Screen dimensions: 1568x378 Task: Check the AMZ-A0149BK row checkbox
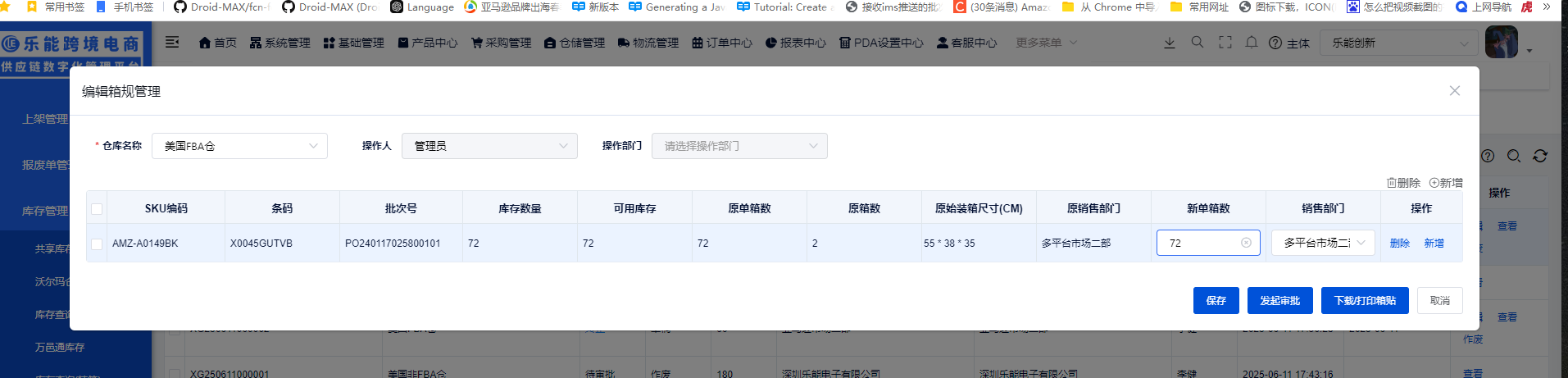pos(97,244)
